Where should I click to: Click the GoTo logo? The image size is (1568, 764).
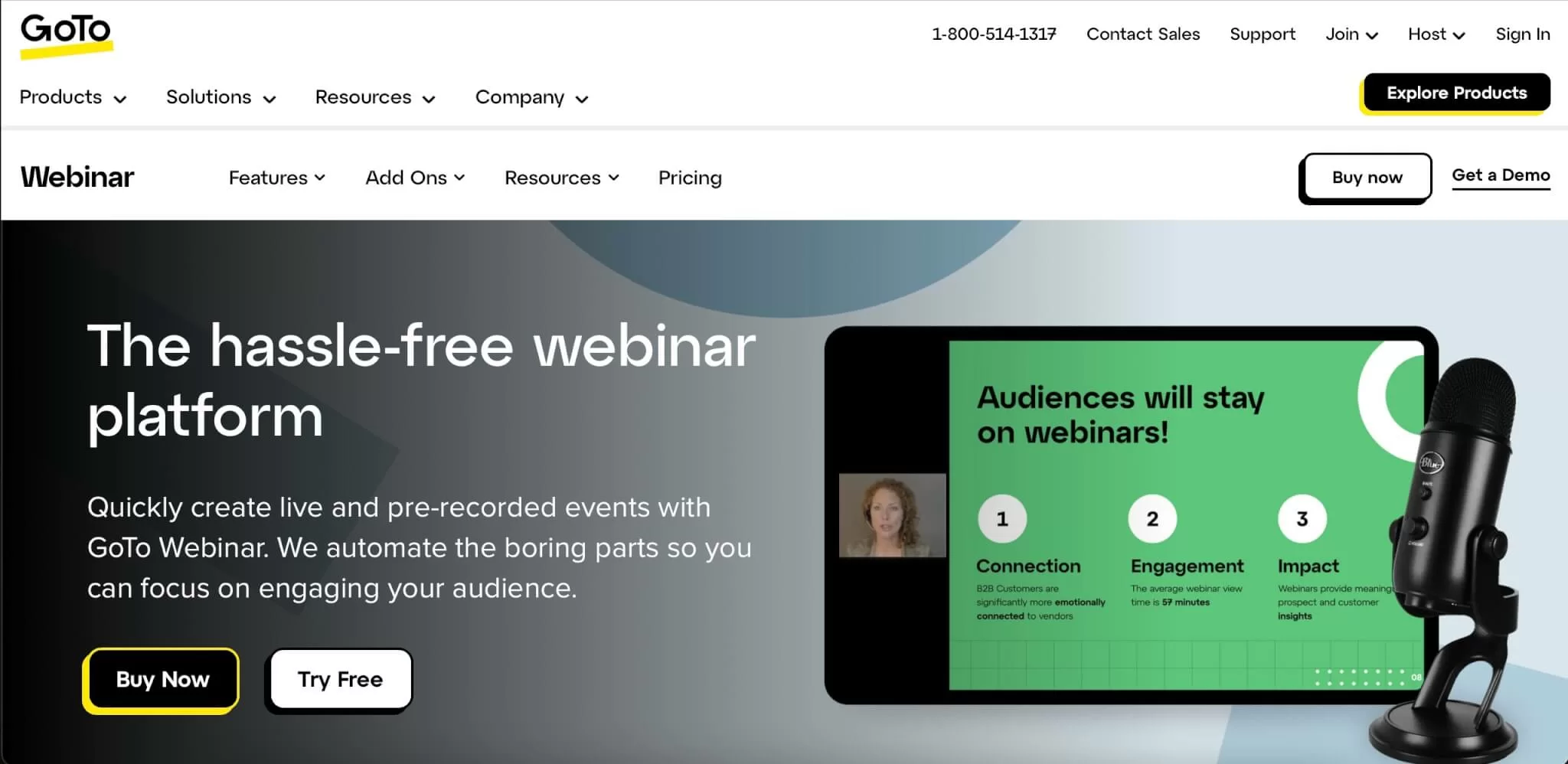click(x=67, y=35)
